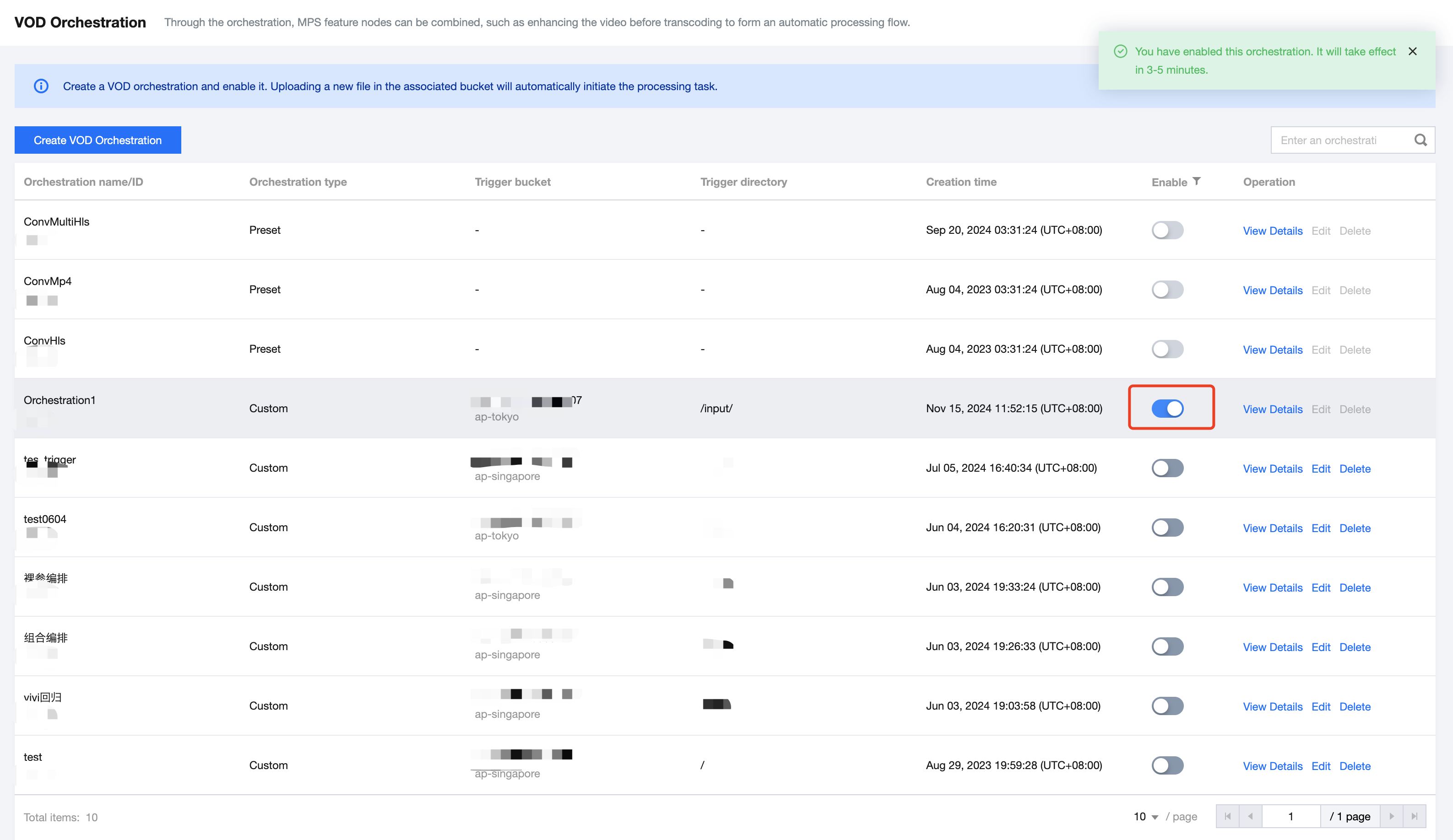Open the Enable column filter icon
The width and height of the screenshot is (1453, 840).
[1197, 181]
